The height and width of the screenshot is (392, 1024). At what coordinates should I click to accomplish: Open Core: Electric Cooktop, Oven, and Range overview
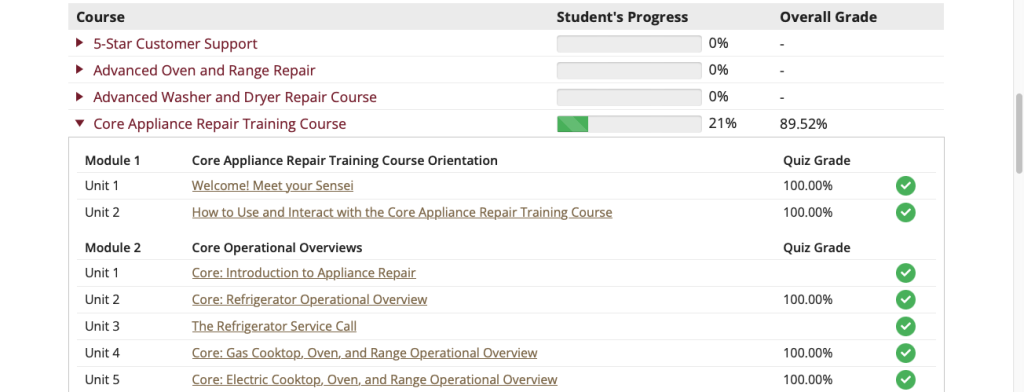tap(375, 380)
